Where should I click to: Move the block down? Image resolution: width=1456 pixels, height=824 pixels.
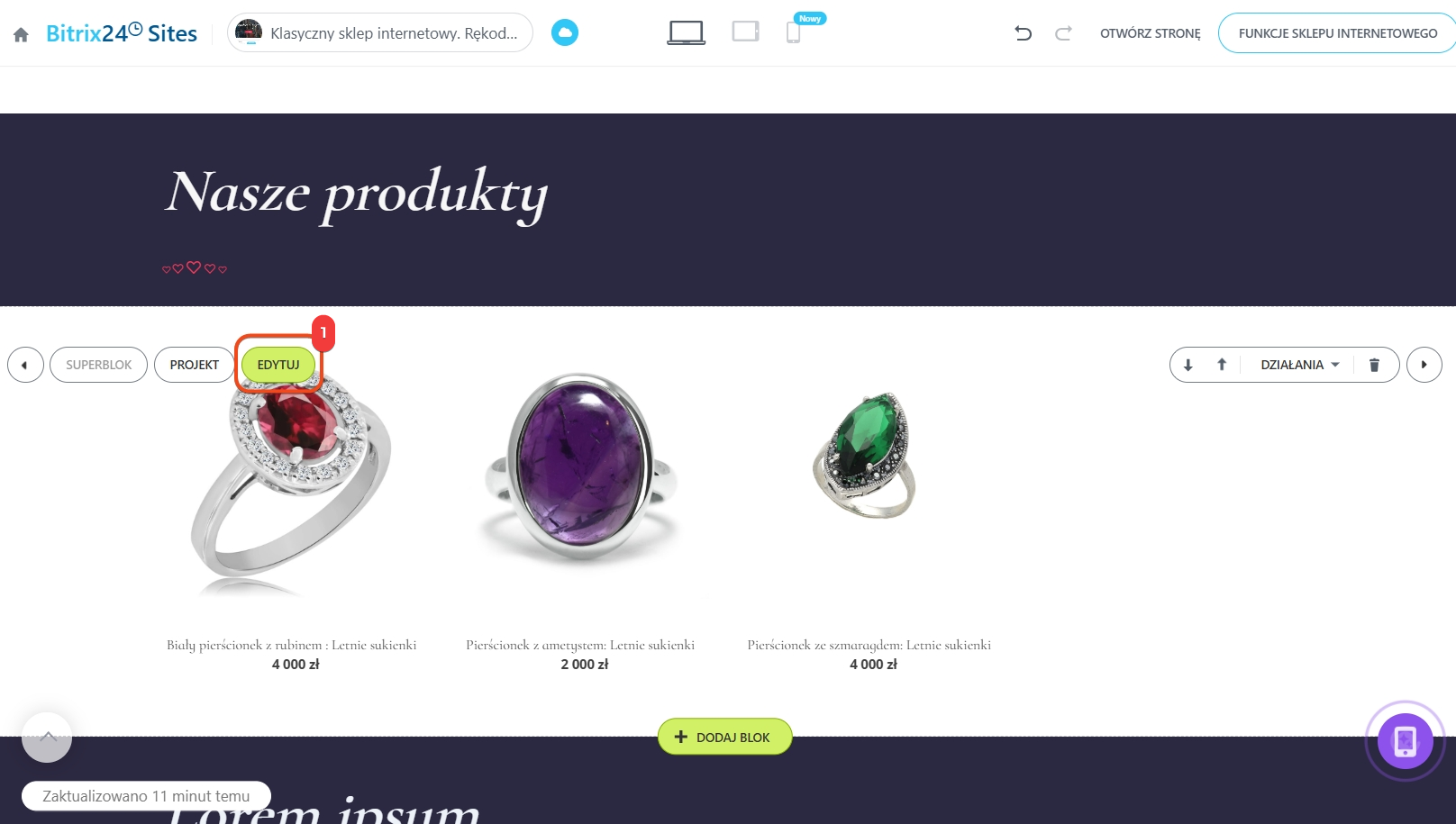[1188, 365]
